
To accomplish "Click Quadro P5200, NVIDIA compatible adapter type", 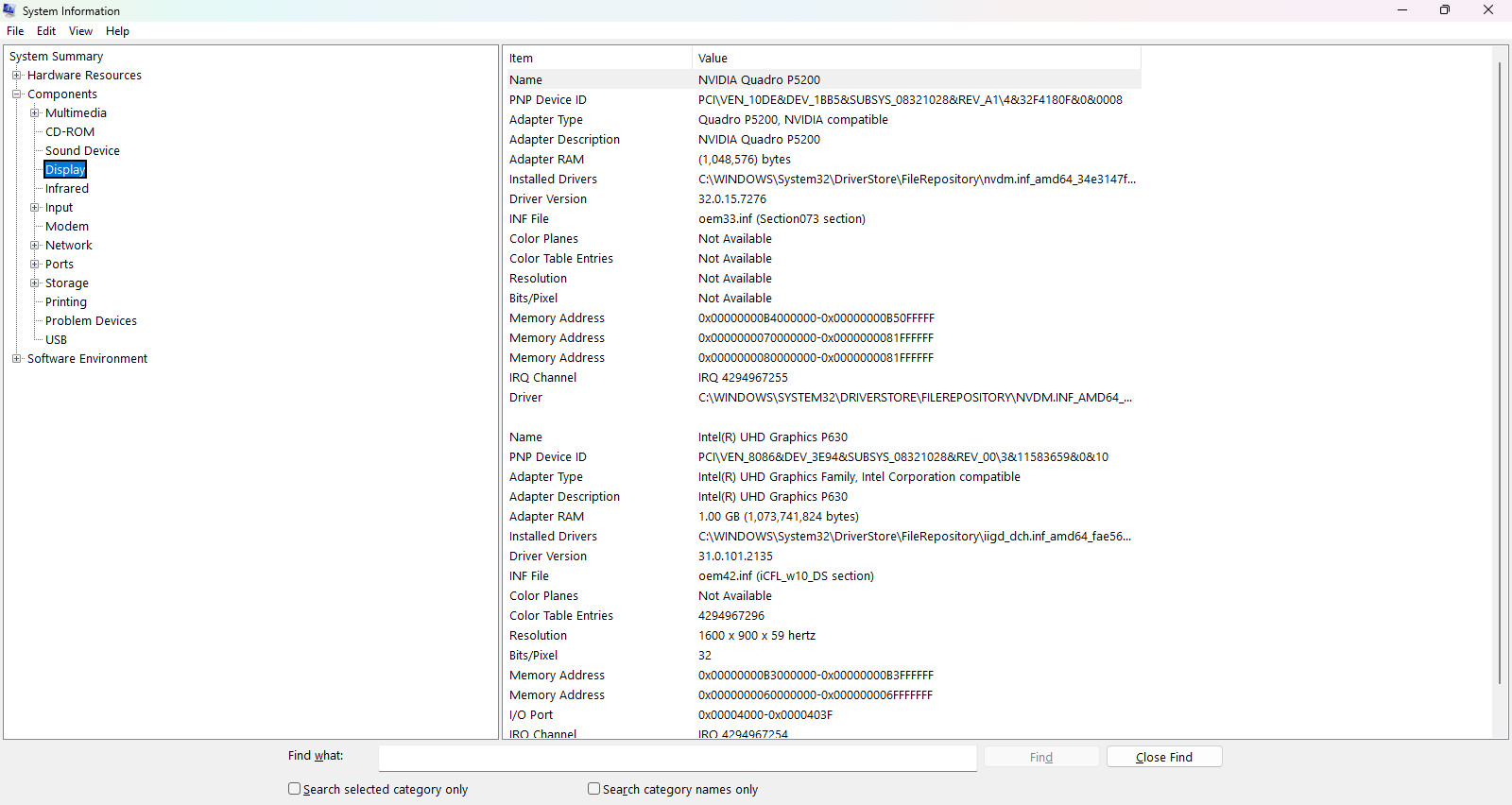I will tap(793, 120).
